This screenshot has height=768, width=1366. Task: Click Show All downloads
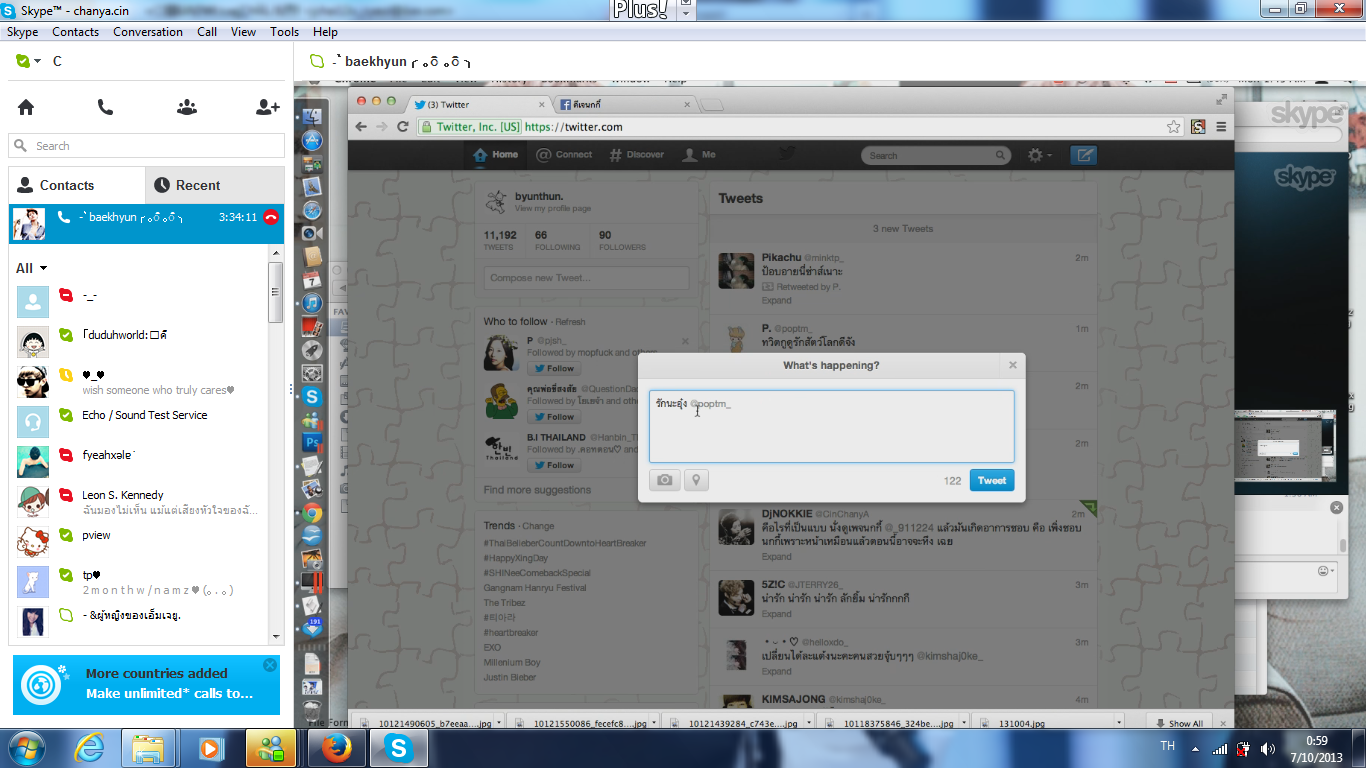coord(1179,723)
